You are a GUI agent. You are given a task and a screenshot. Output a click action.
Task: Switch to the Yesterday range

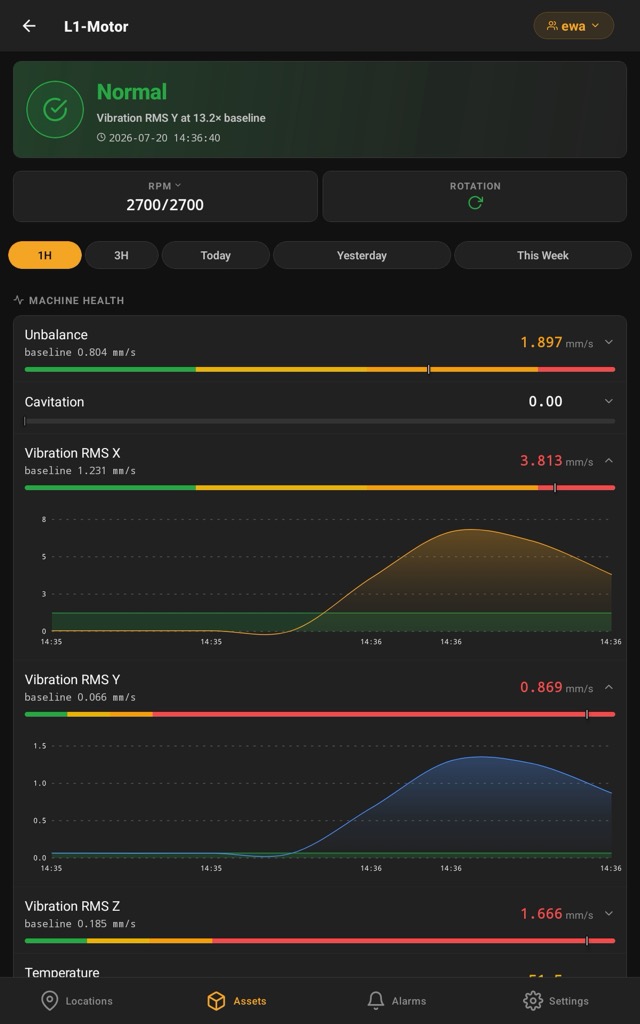pyautogui.click(x=362, y=255)
